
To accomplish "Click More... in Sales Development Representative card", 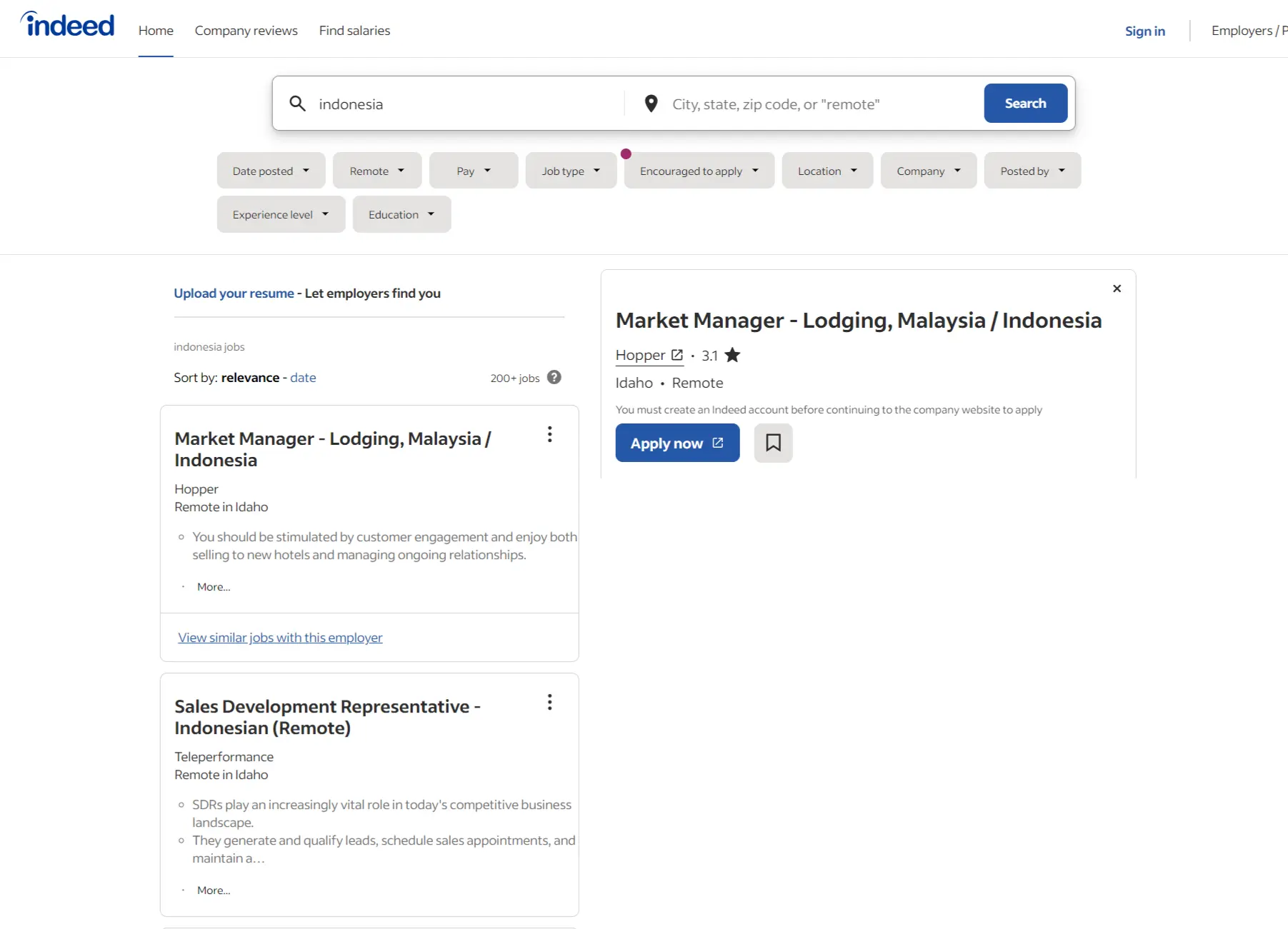I will [x=214, y=890].
